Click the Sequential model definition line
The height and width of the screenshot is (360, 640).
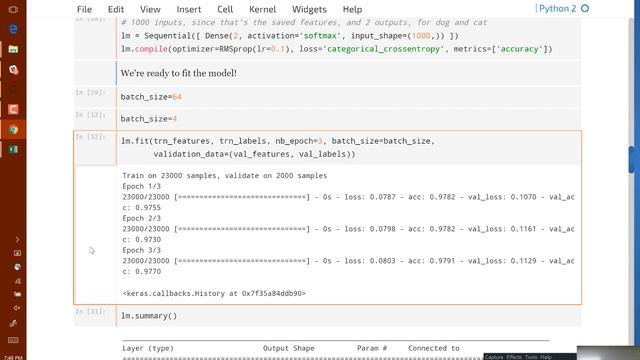[x=289, y=36]
